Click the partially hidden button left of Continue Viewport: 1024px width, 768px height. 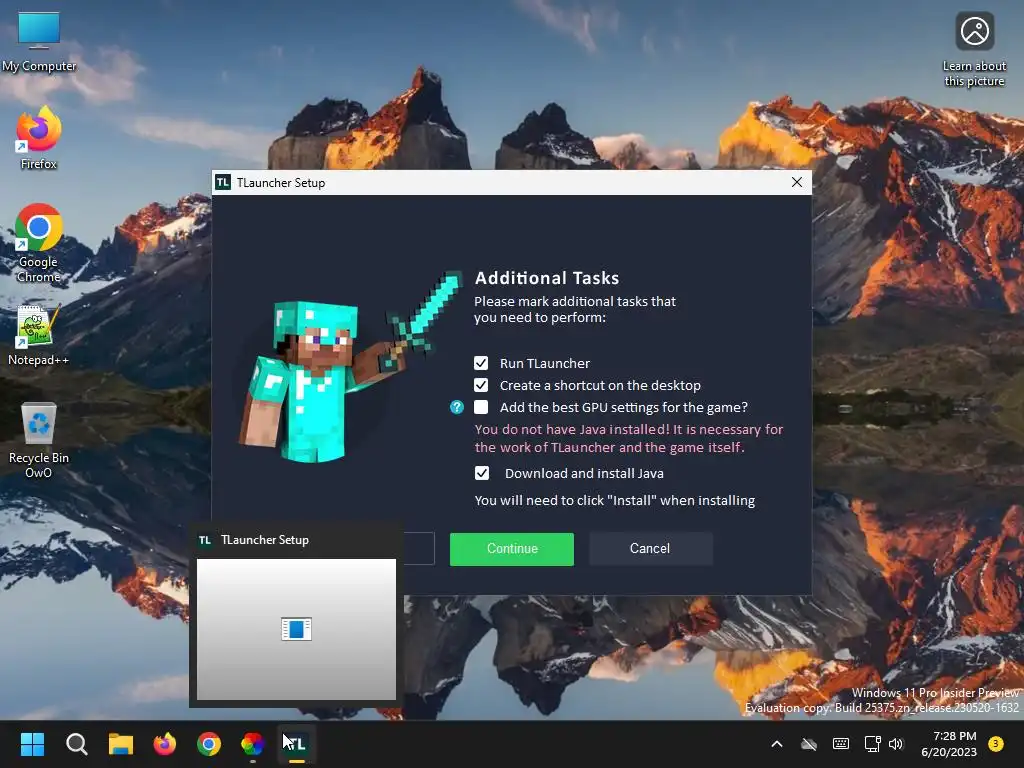(419, 549)
